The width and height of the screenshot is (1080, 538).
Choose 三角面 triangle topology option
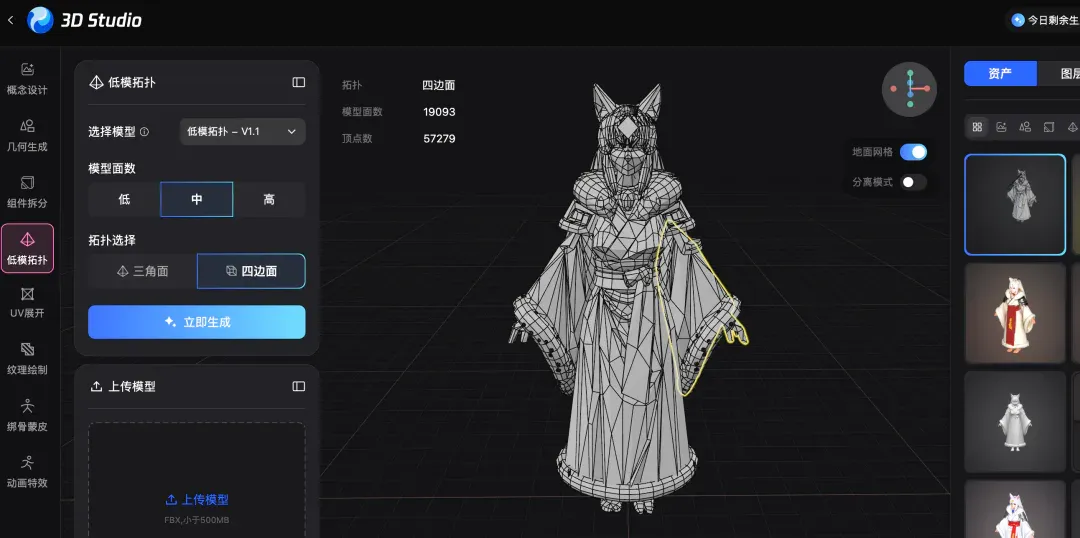(143, 271)
